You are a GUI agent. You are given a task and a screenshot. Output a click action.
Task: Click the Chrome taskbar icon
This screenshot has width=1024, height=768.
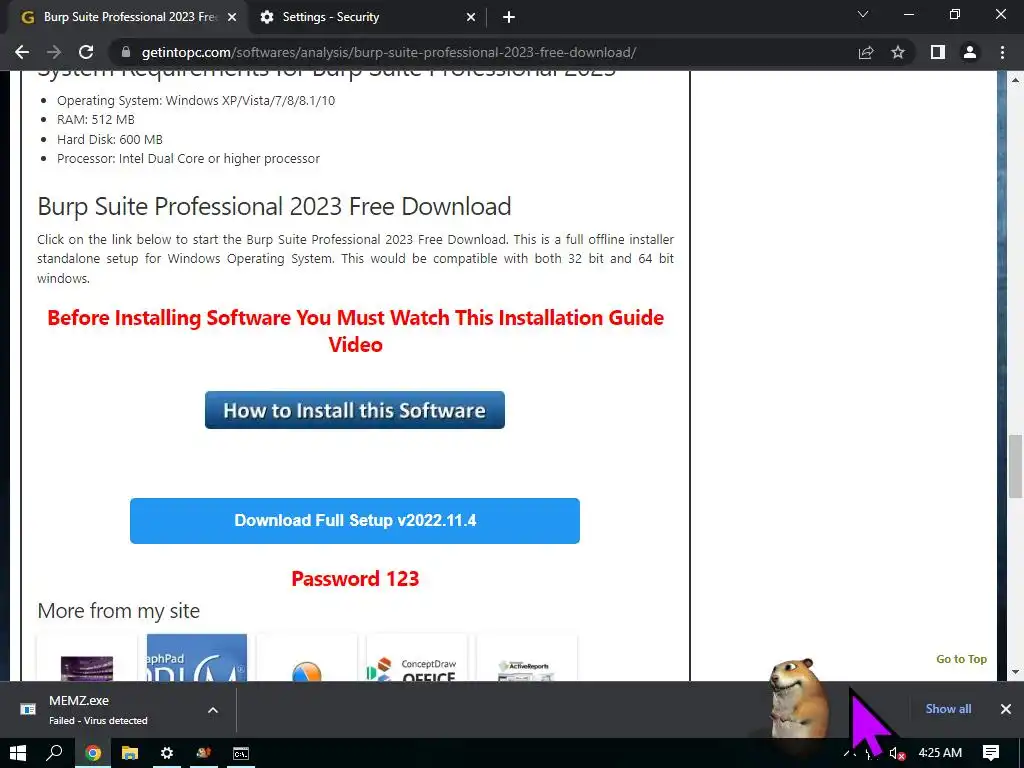93,753
